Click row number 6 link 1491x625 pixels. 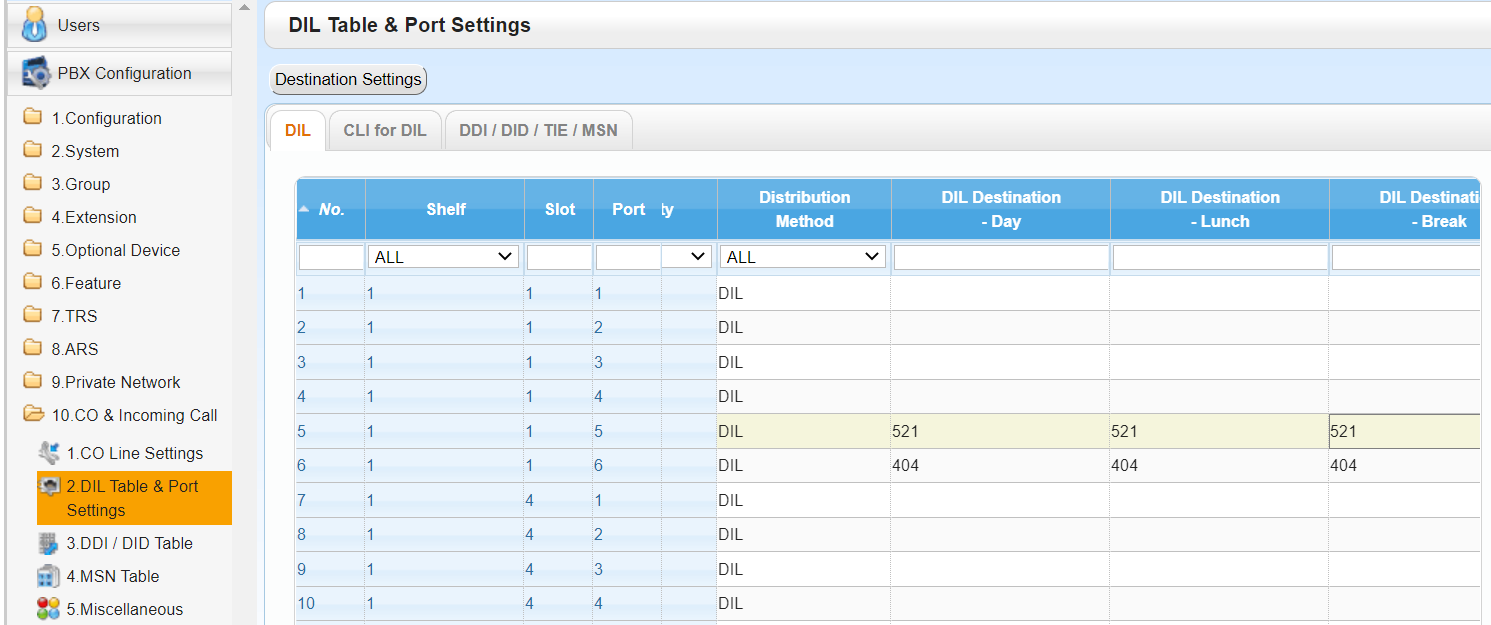(302, 466)
